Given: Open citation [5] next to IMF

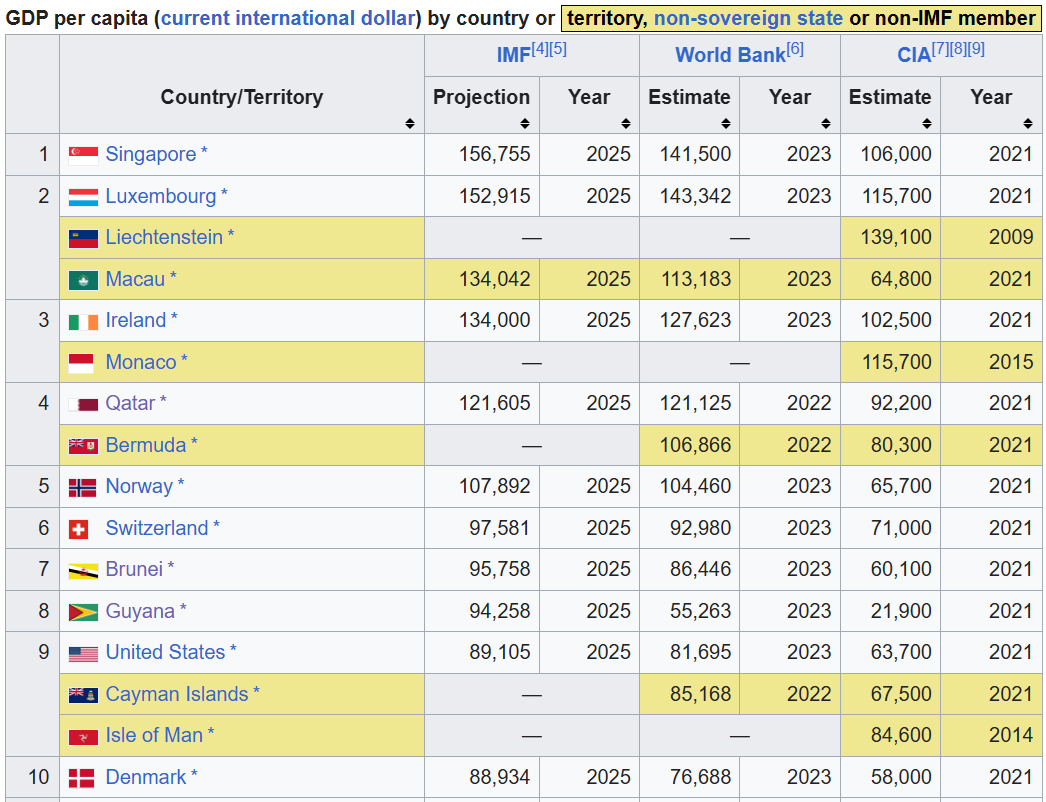Looking at the screenshot, I should click(x=558, y=49).
